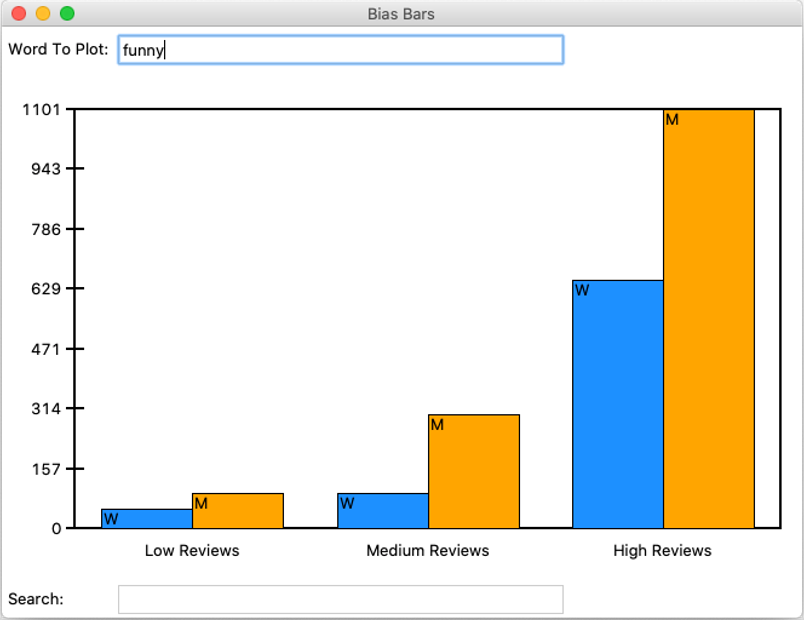Click the 0 value on the y-axis
The image size is (804, 620).
[x=54, y=528]
